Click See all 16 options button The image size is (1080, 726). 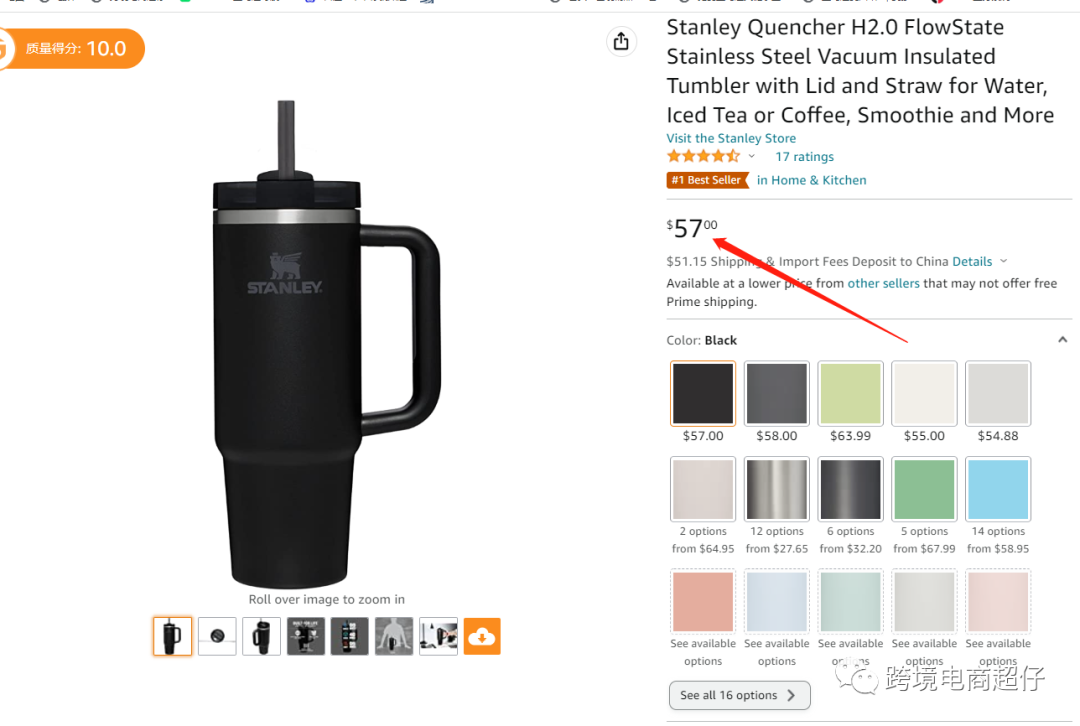pyautogui.click(x=739, y=695)
